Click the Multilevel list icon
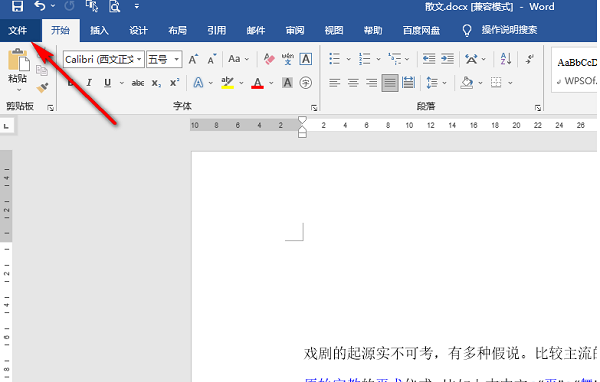The height and width of the screenshot is (382, 600). 395,59
